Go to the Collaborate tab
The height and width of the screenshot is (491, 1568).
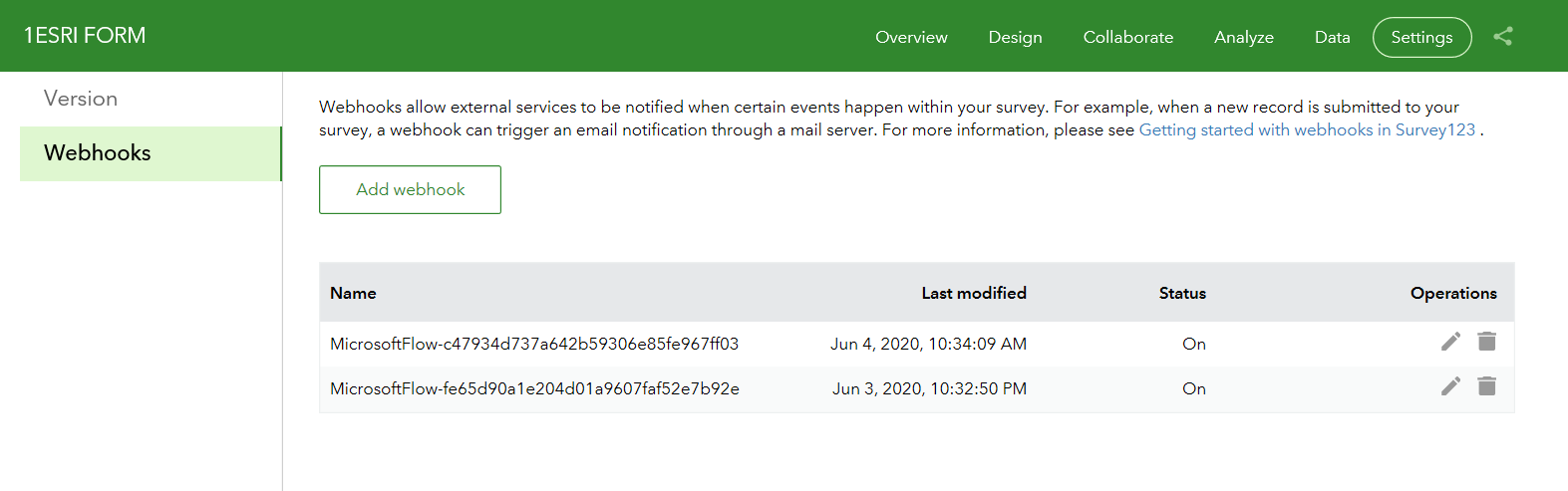click(x=1127, y=37)
